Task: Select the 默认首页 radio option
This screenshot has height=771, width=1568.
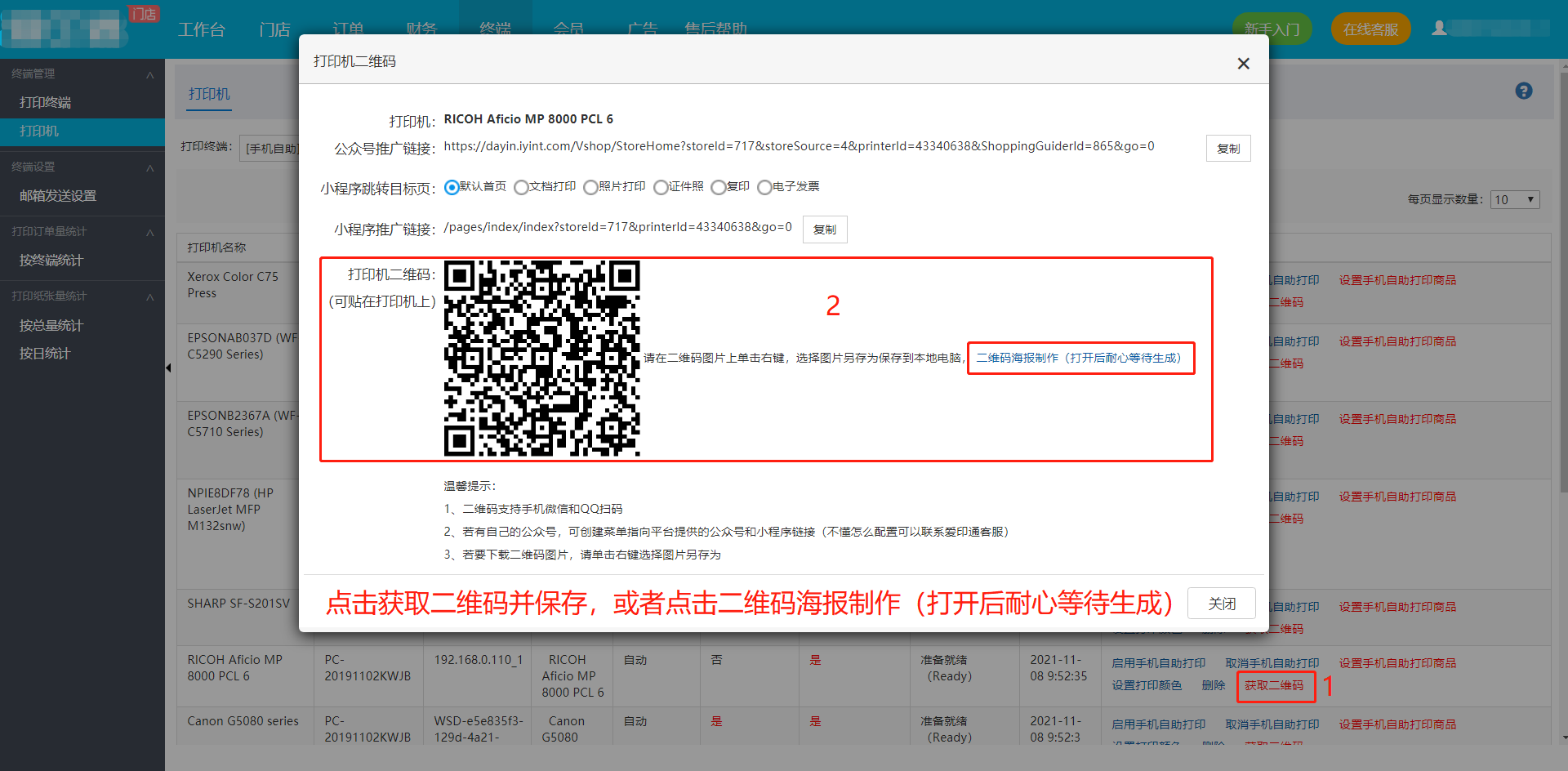Action: point(452,187)
